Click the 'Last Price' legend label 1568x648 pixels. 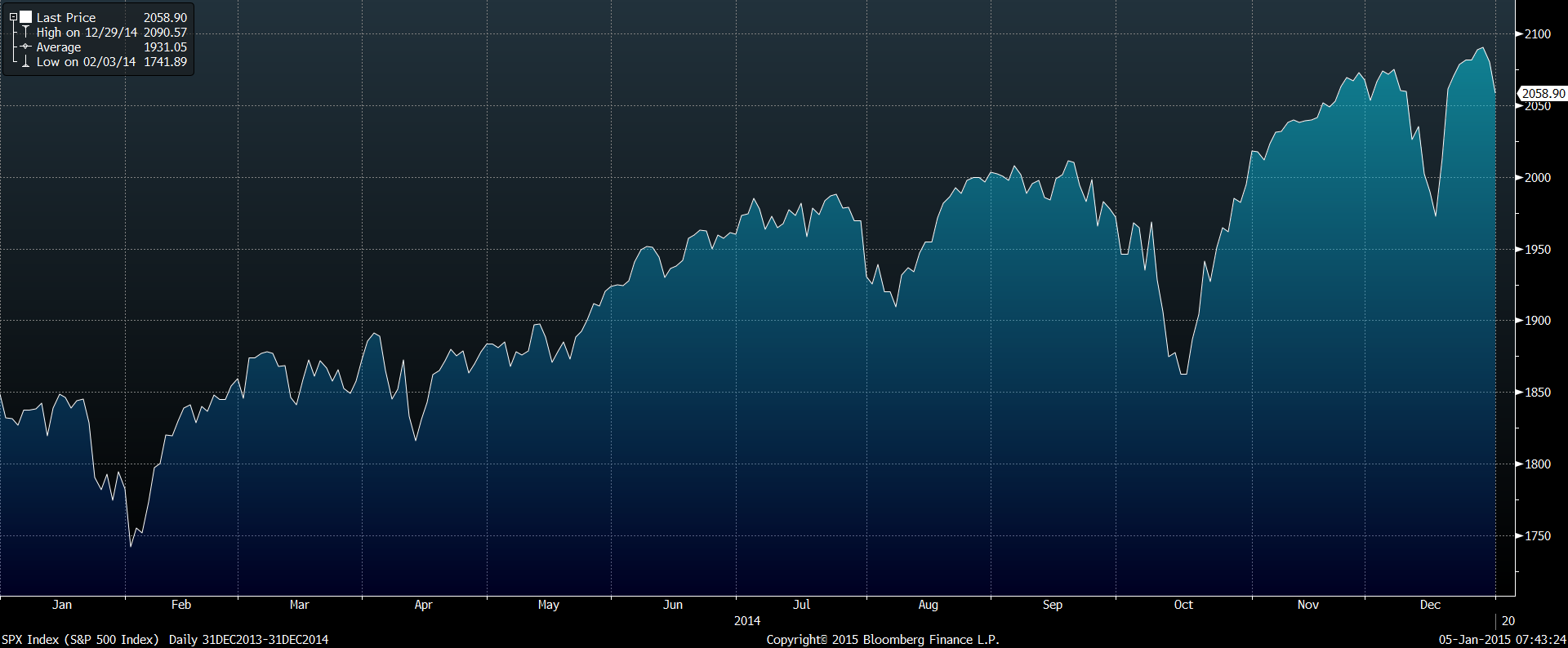[x=66, y=17]
